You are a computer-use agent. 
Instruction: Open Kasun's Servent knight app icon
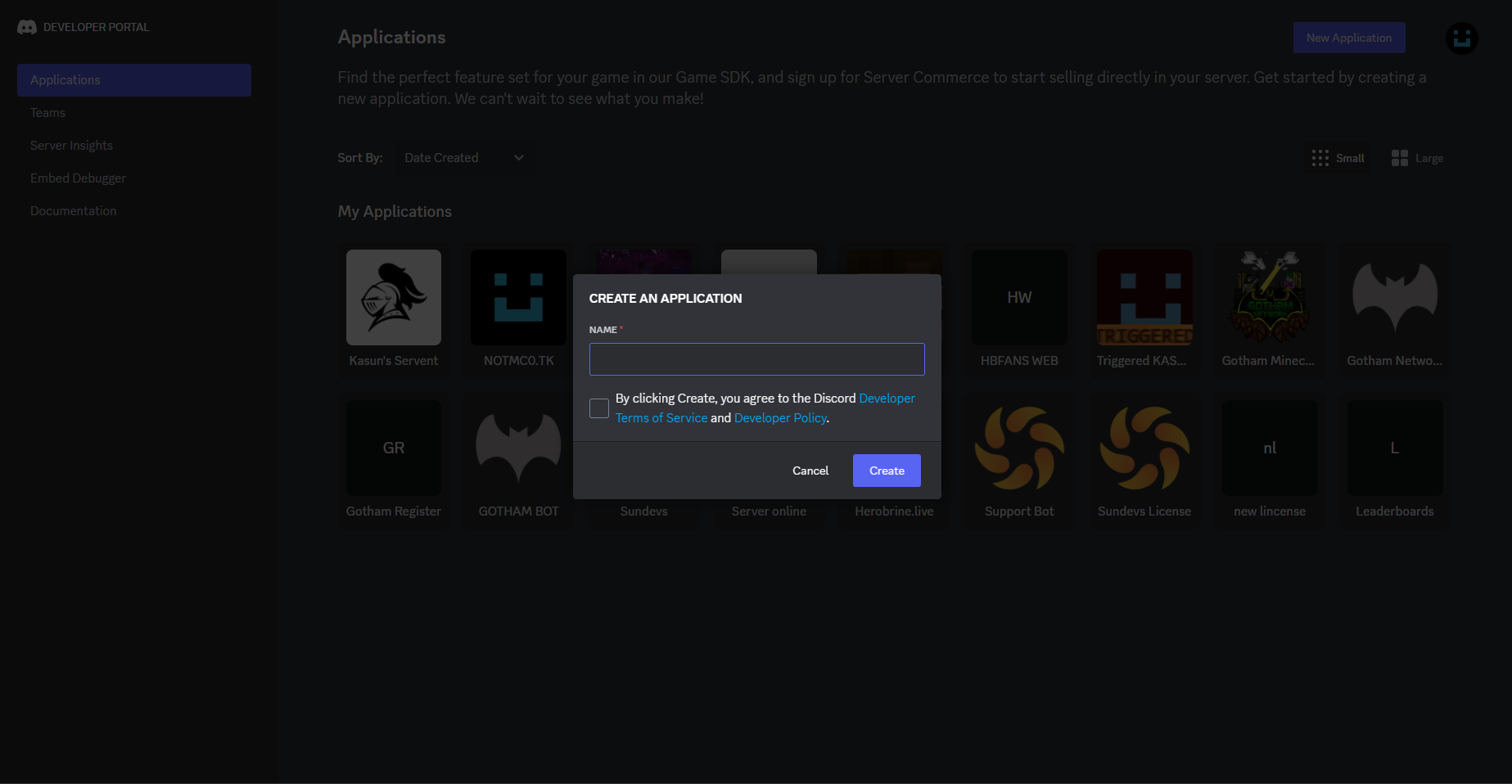393,297
